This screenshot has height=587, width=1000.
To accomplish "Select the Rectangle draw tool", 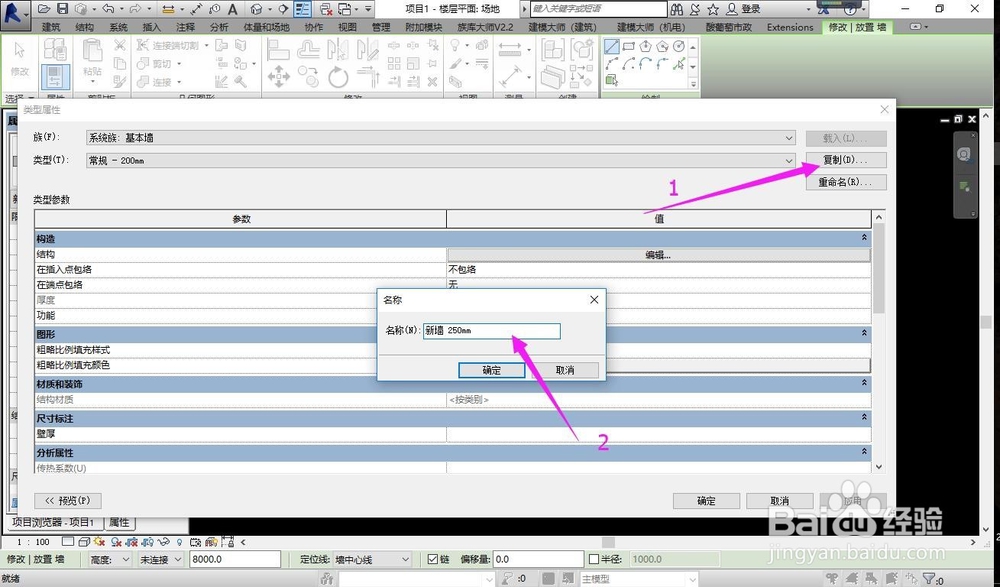I will coord(629,46).
